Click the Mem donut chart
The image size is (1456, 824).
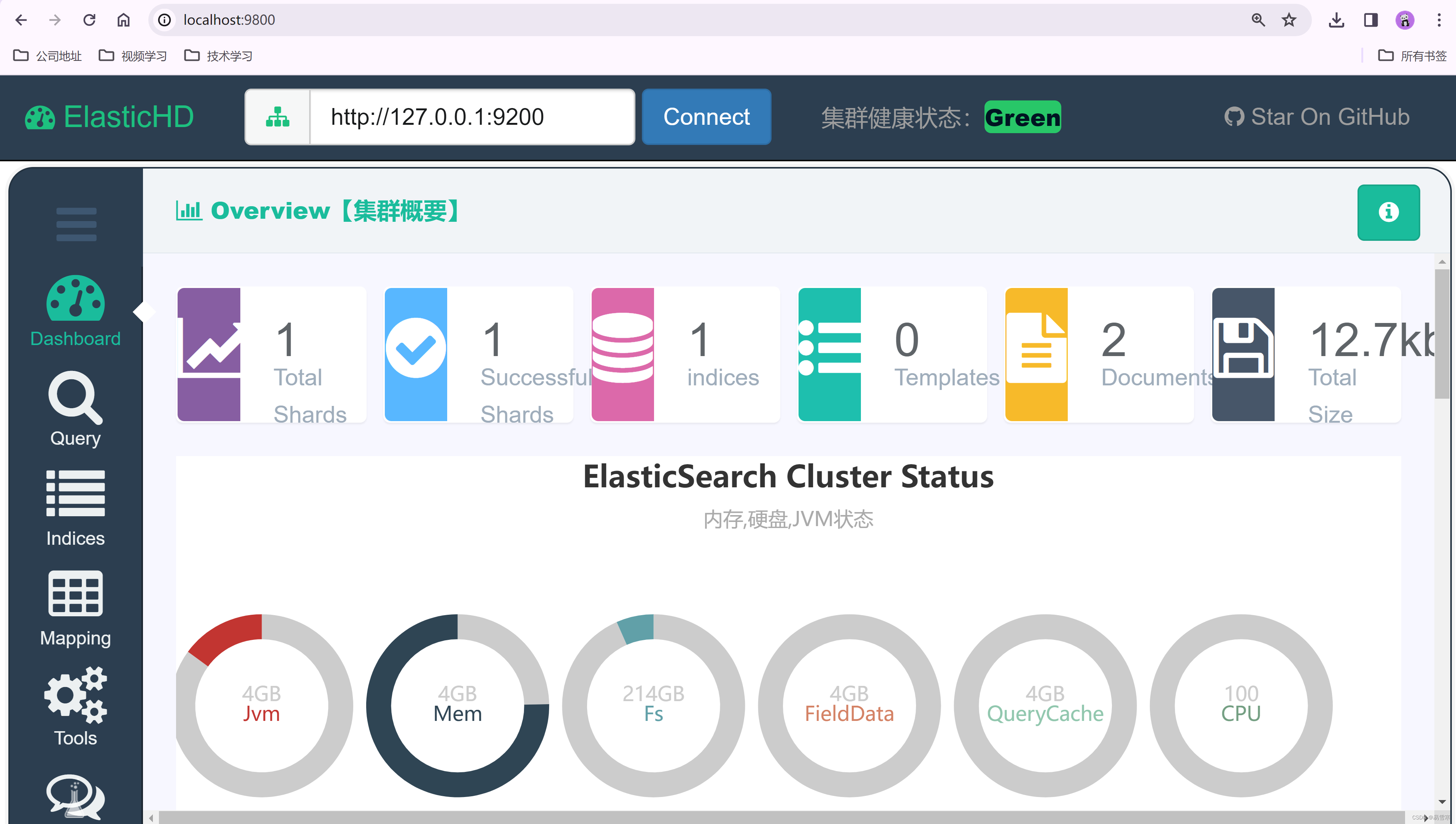pyautogui.click(x=457, y=705)
